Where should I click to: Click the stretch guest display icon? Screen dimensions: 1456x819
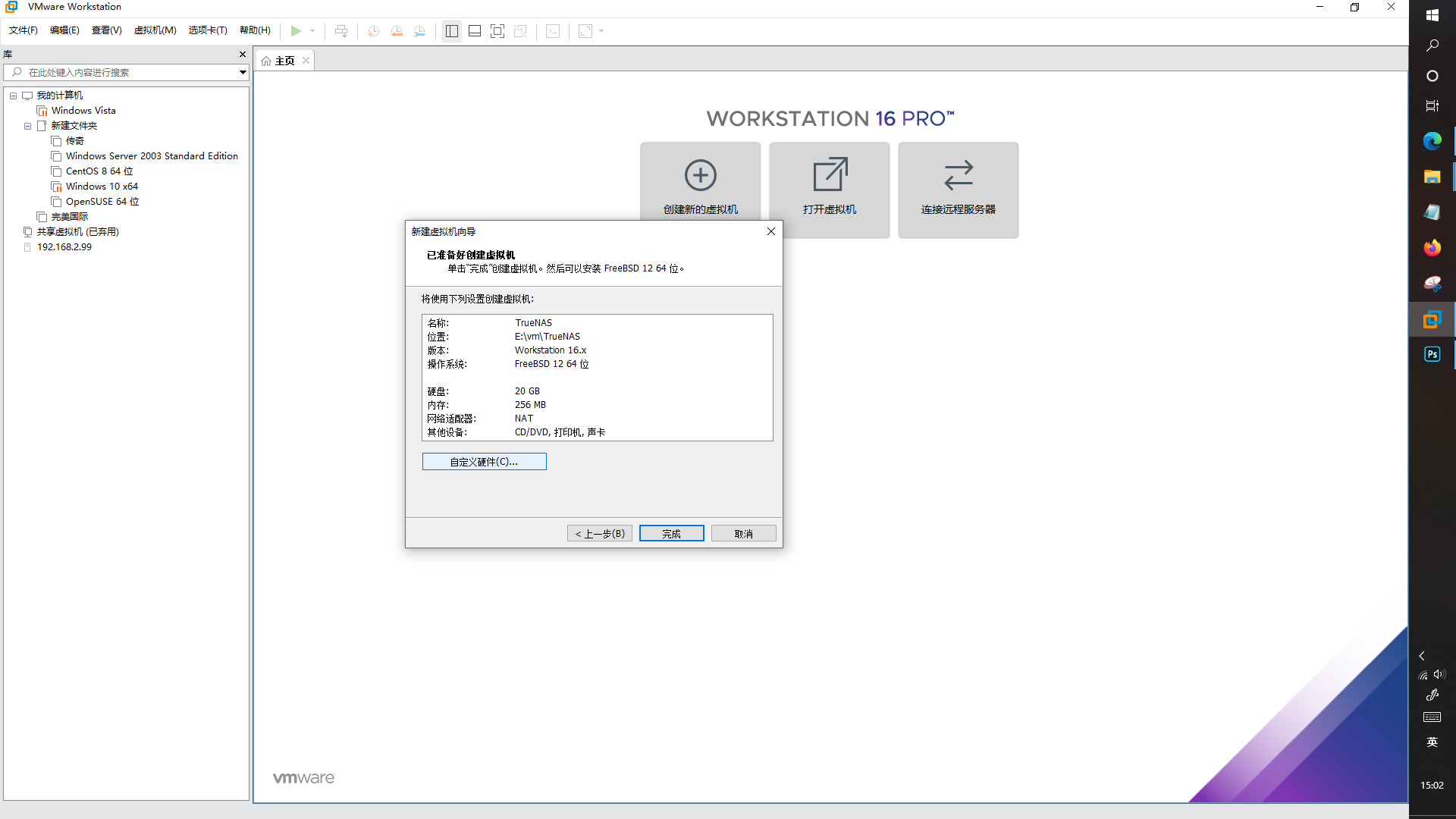pos(585,31)
